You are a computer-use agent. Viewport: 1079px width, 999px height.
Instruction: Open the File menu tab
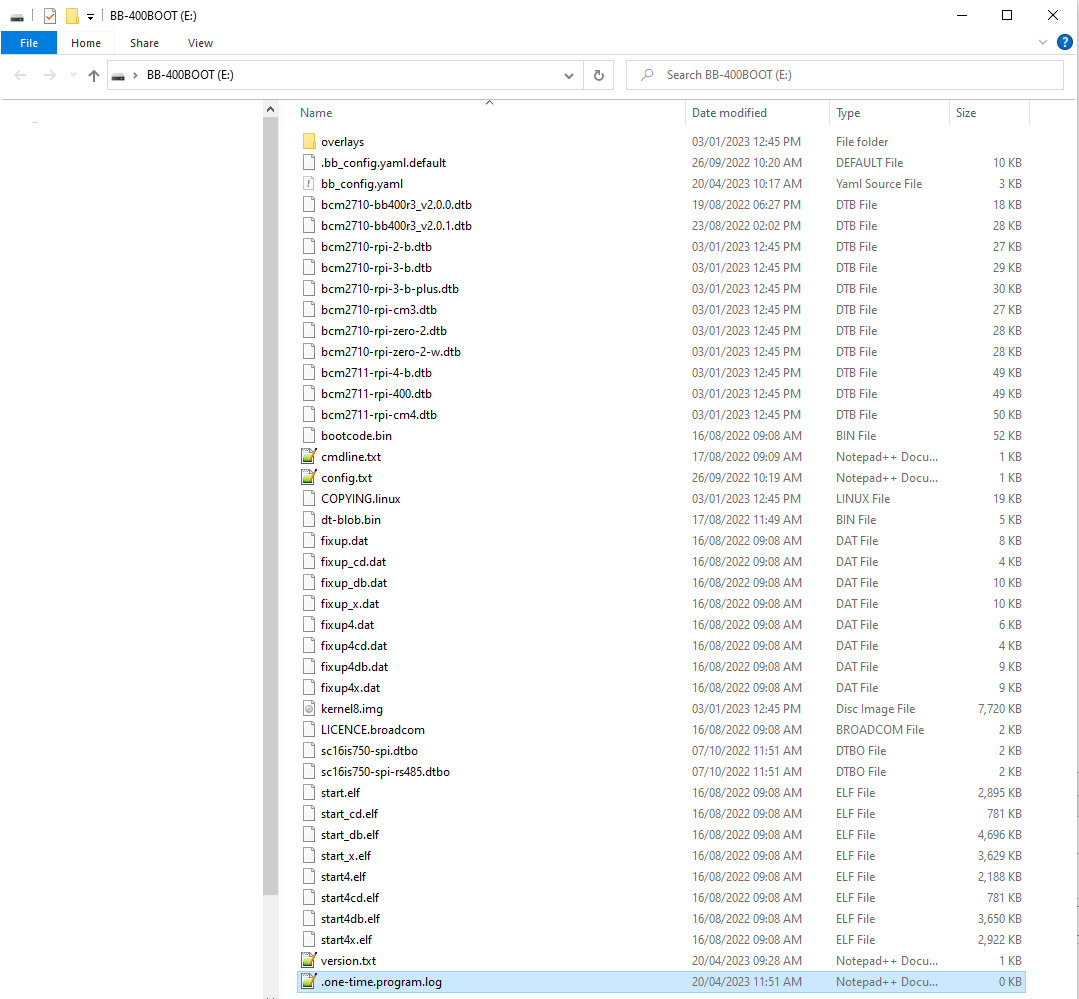click(29, 43)
